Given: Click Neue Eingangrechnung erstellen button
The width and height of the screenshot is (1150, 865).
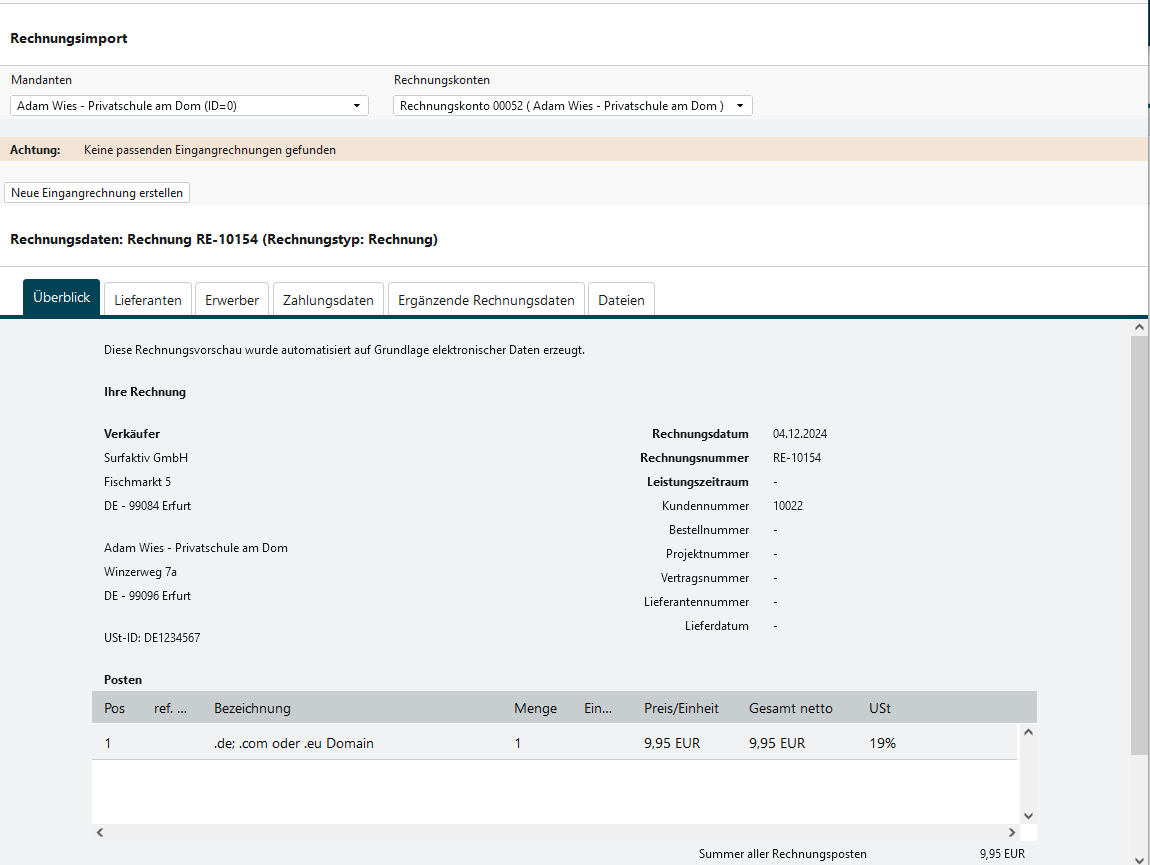Looking at the screenshot, I should click(x=97, y=193).
